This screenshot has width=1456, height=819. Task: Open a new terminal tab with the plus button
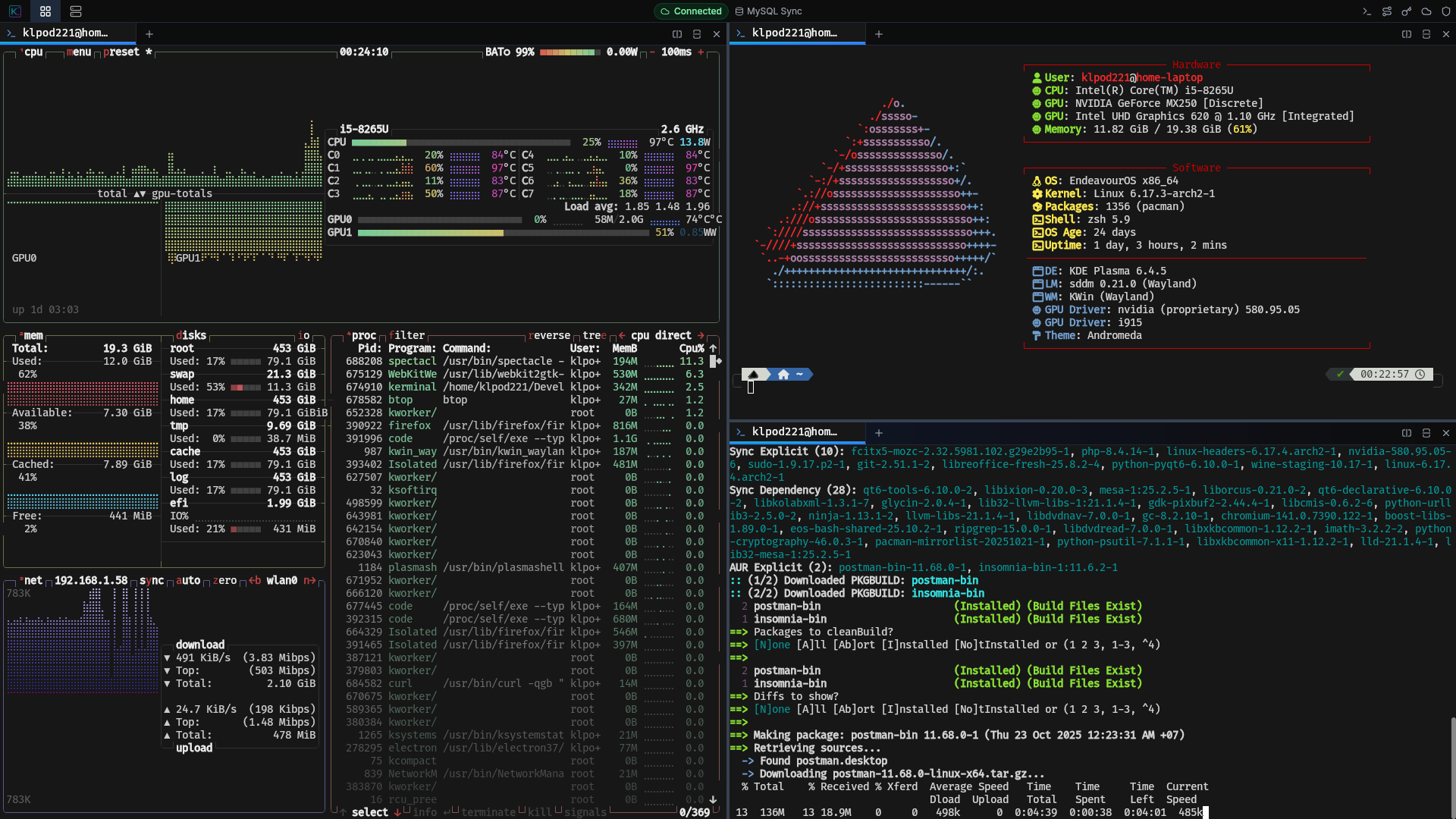point(149,34)
